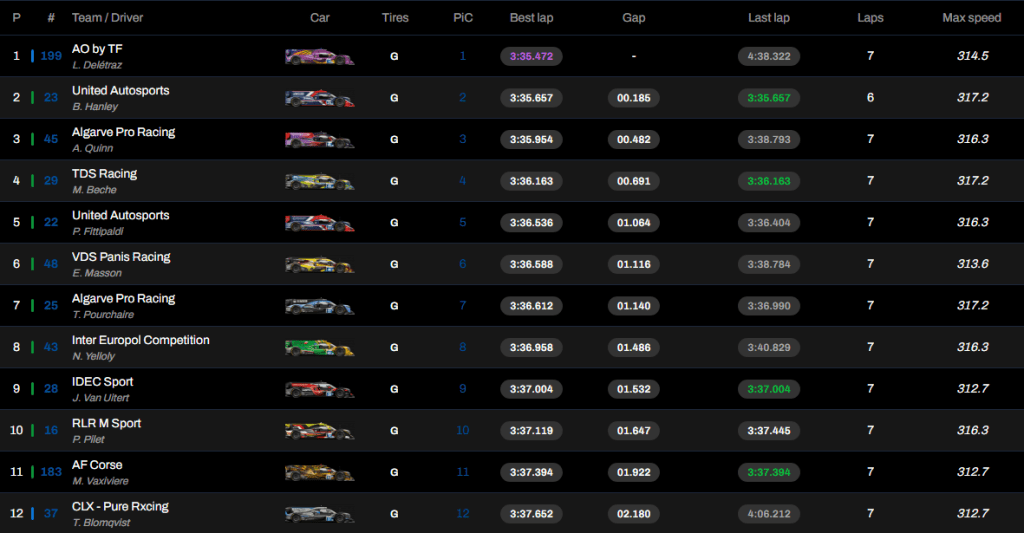The width and height of the screenshot is (1024, 533).
Task: Click best lap 3:37.119 badge
Action: (531, 431)
